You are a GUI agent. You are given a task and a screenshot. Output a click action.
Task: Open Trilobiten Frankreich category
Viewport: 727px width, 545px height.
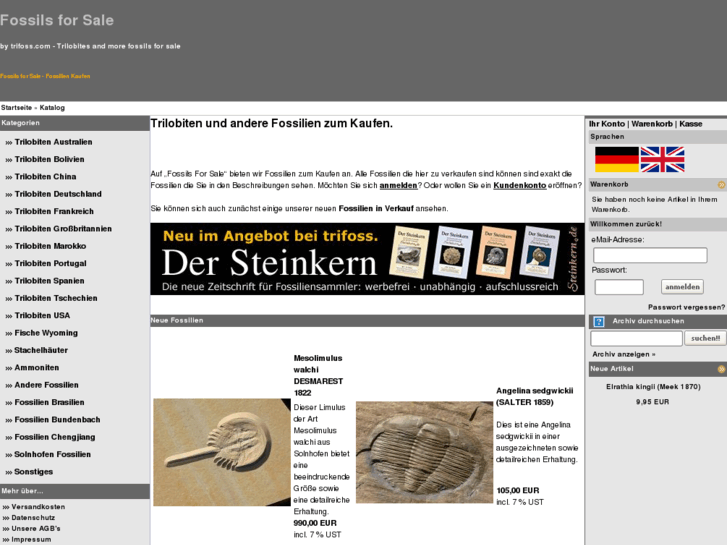click(54, 212)
